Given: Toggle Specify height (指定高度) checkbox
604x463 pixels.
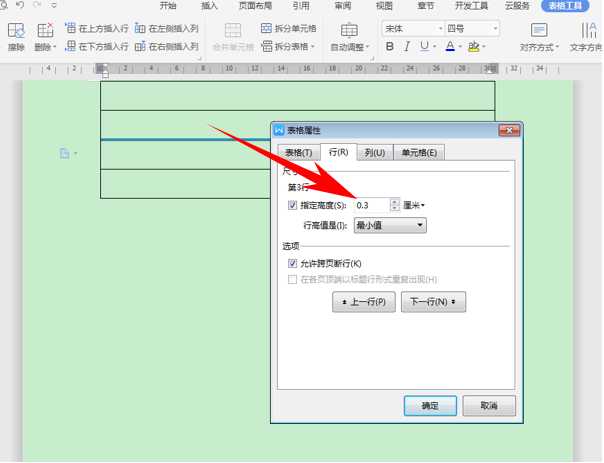Looking at the screenshot, I should pos(292,205).
